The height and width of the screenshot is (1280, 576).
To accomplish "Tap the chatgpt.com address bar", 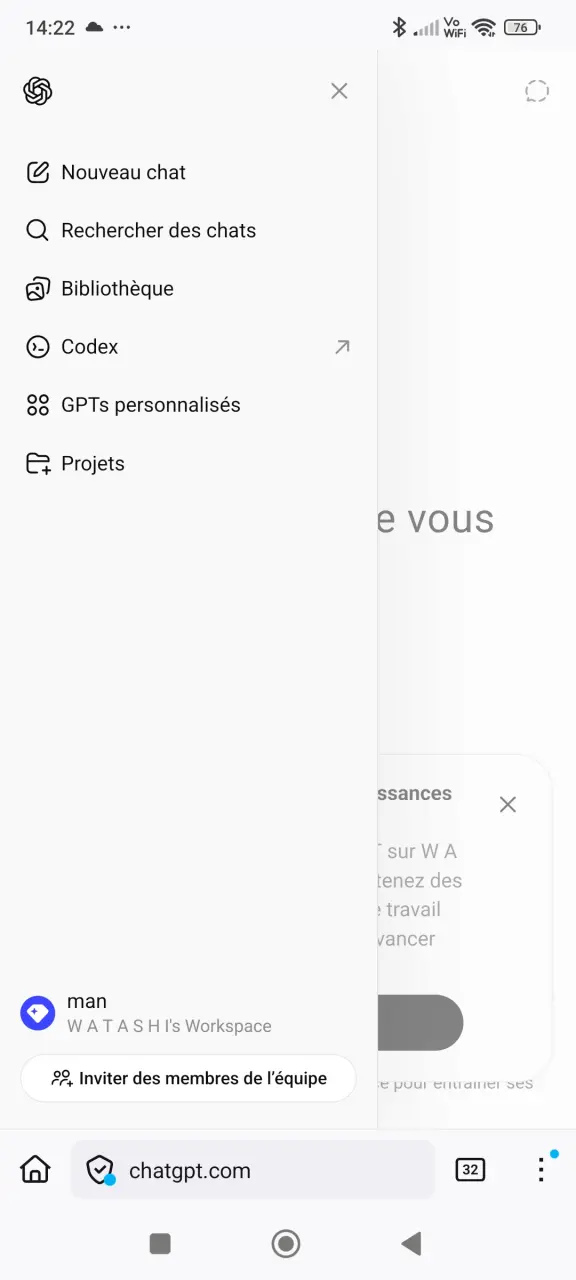I will 253,1170.
